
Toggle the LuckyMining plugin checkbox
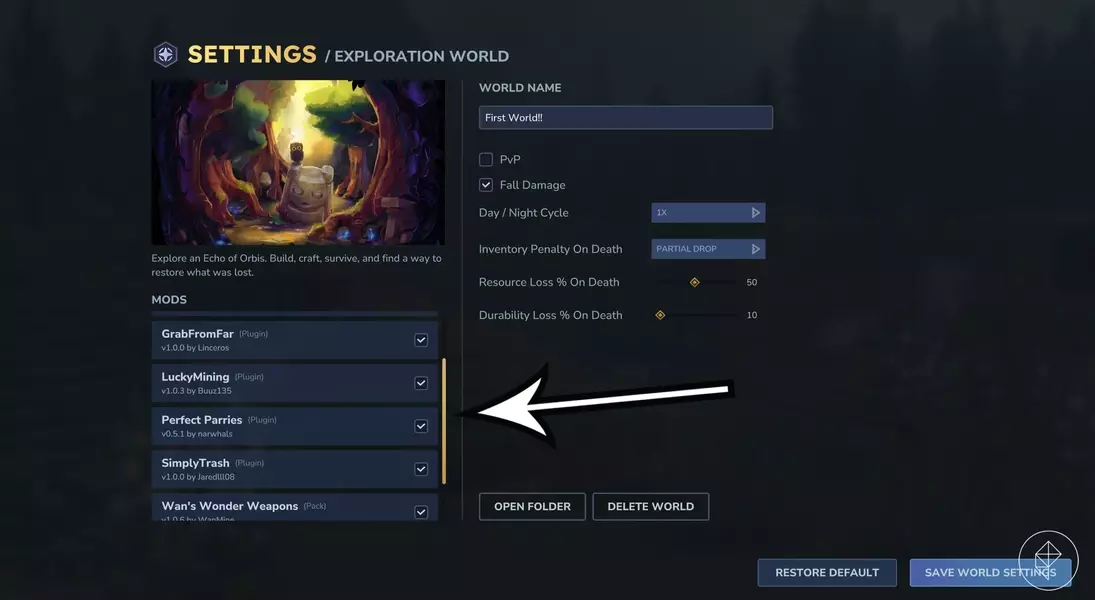click(x=421, y=383)
